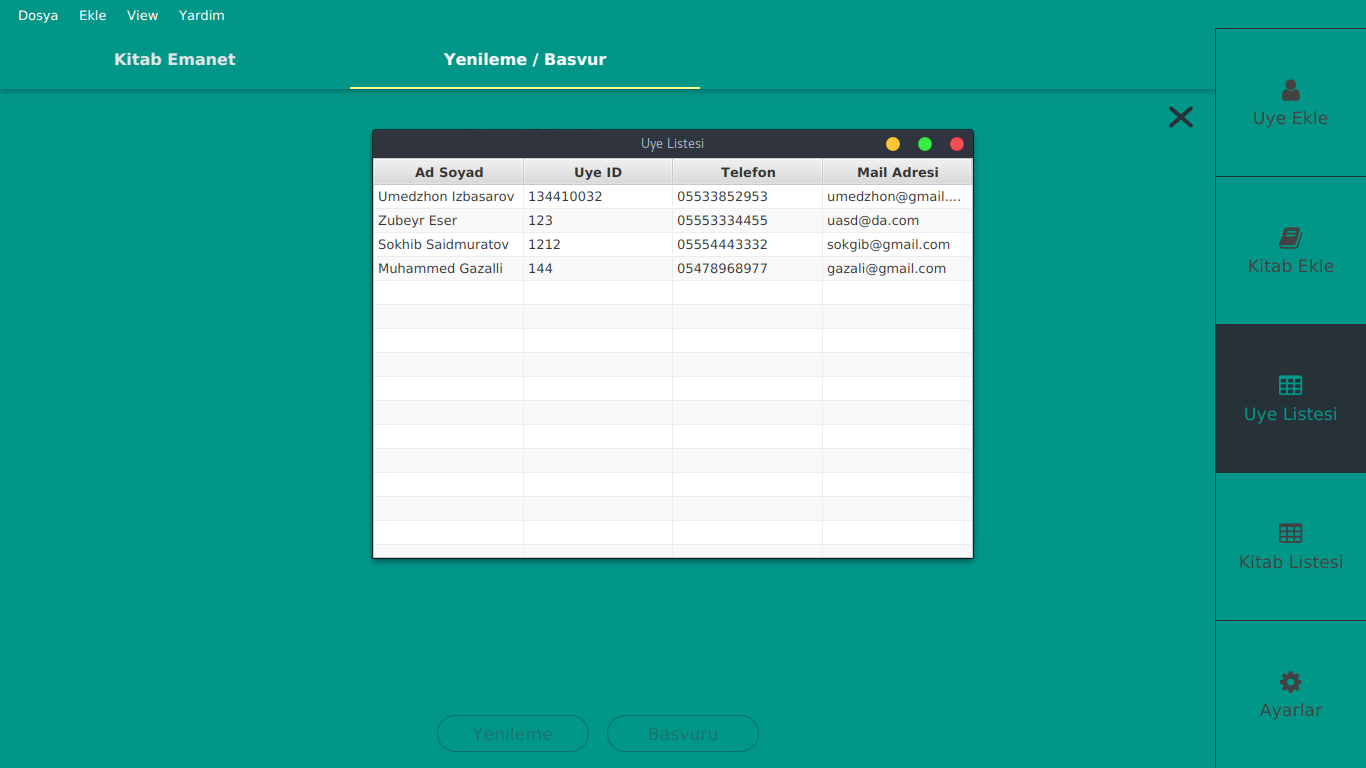
Task: Click the X icon above the member list
Action: click(1180, 117)
